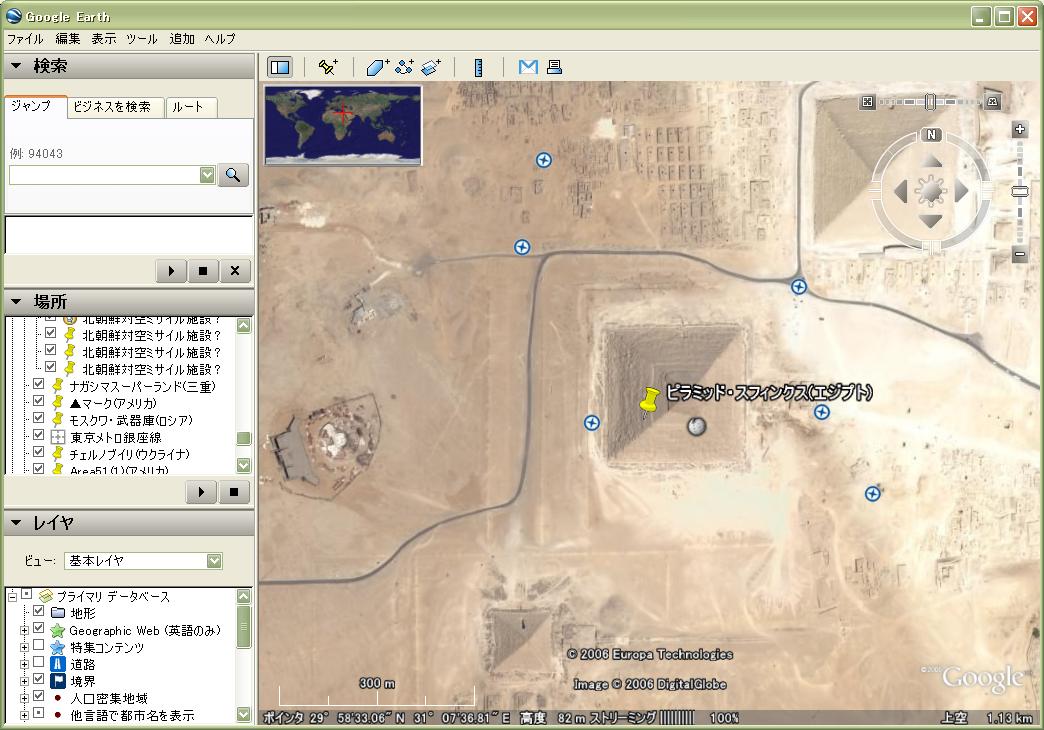1044x730 pixels.
Task: Stop search results tour
Action: click(202, 271)
